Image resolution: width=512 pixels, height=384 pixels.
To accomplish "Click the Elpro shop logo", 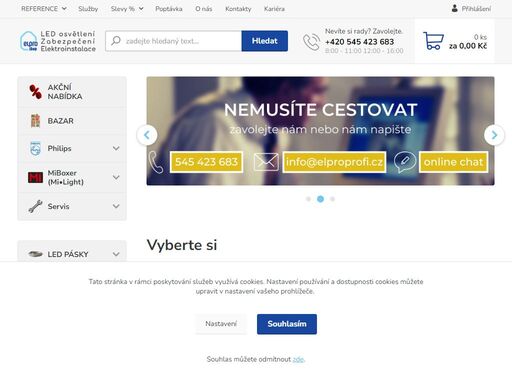I will tap(58, 41).
